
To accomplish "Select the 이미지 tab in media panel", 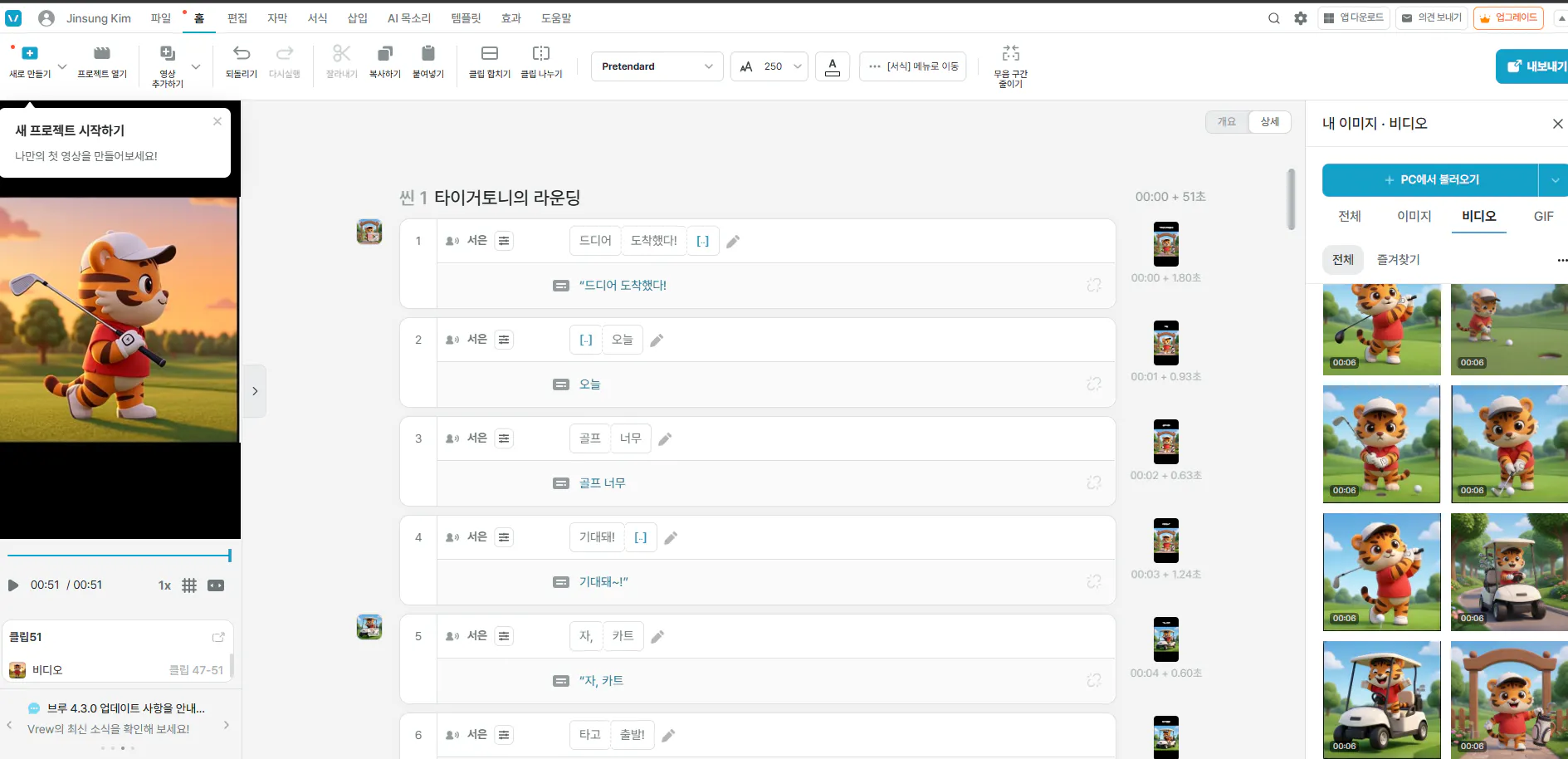I will pyautogui.click(x=1414, y=216).
